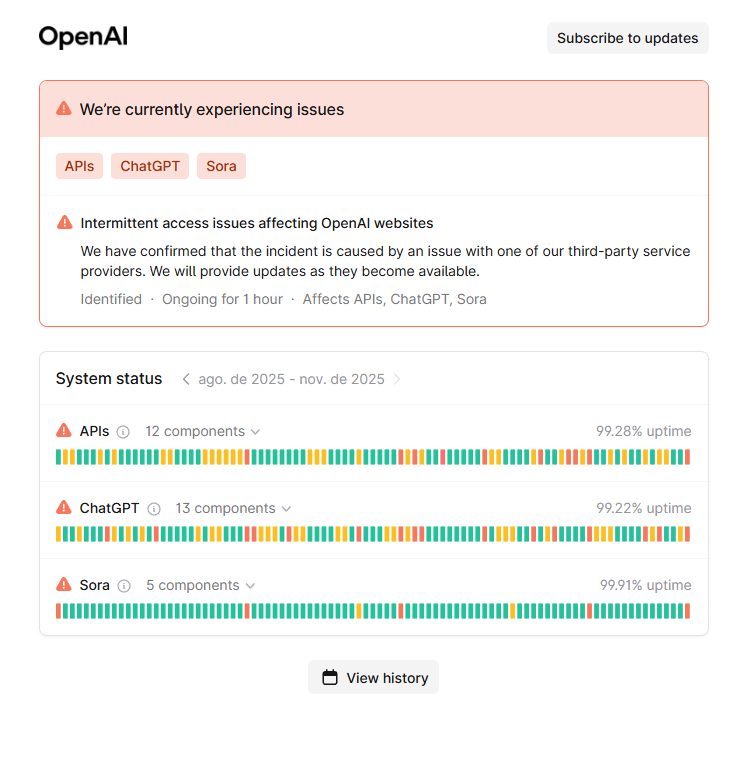Go to previous date range in System status
The image size is (744, 757).
[x=186, y=379]
